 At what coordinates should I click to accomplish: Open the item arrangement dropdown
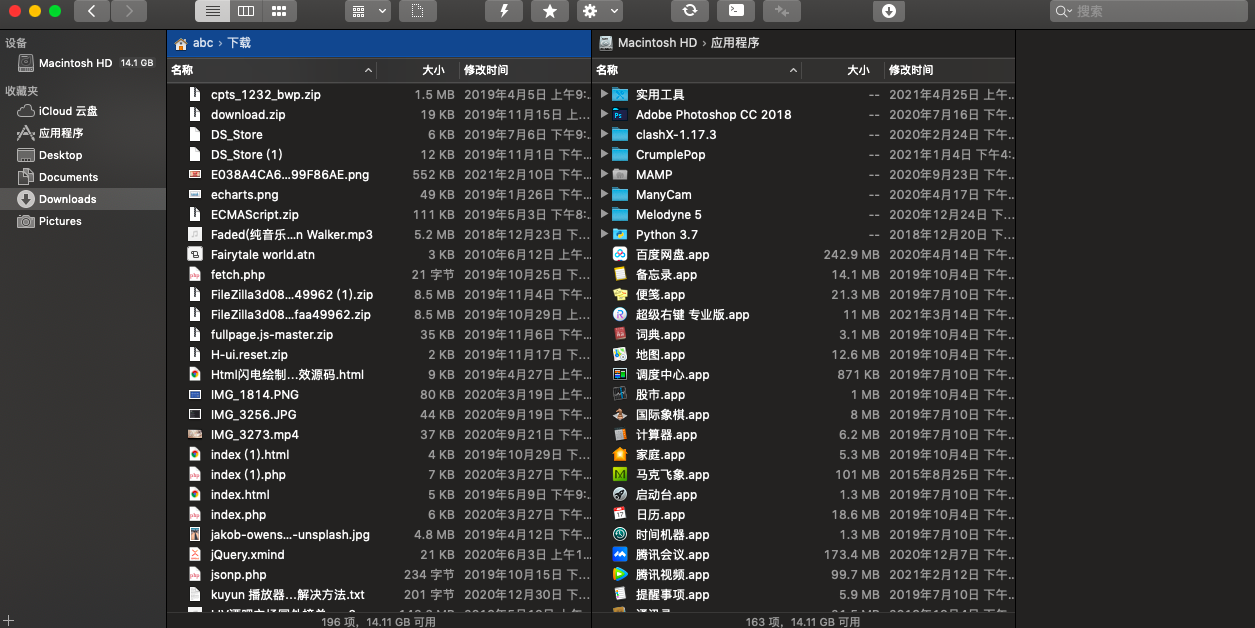pos(368,11)
